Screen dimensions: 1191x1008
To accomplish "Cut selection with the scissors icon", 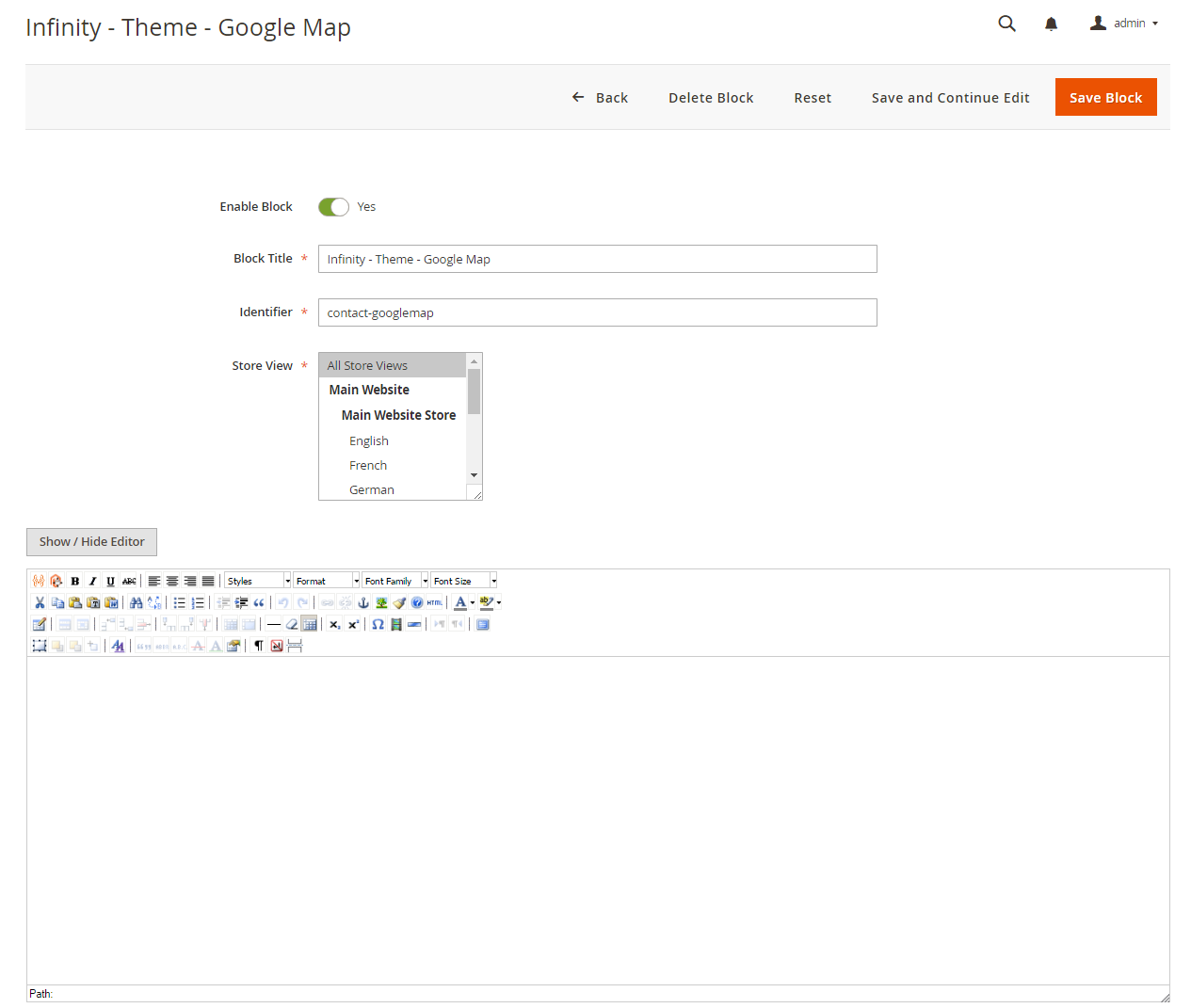I will (x=40, y=602).
